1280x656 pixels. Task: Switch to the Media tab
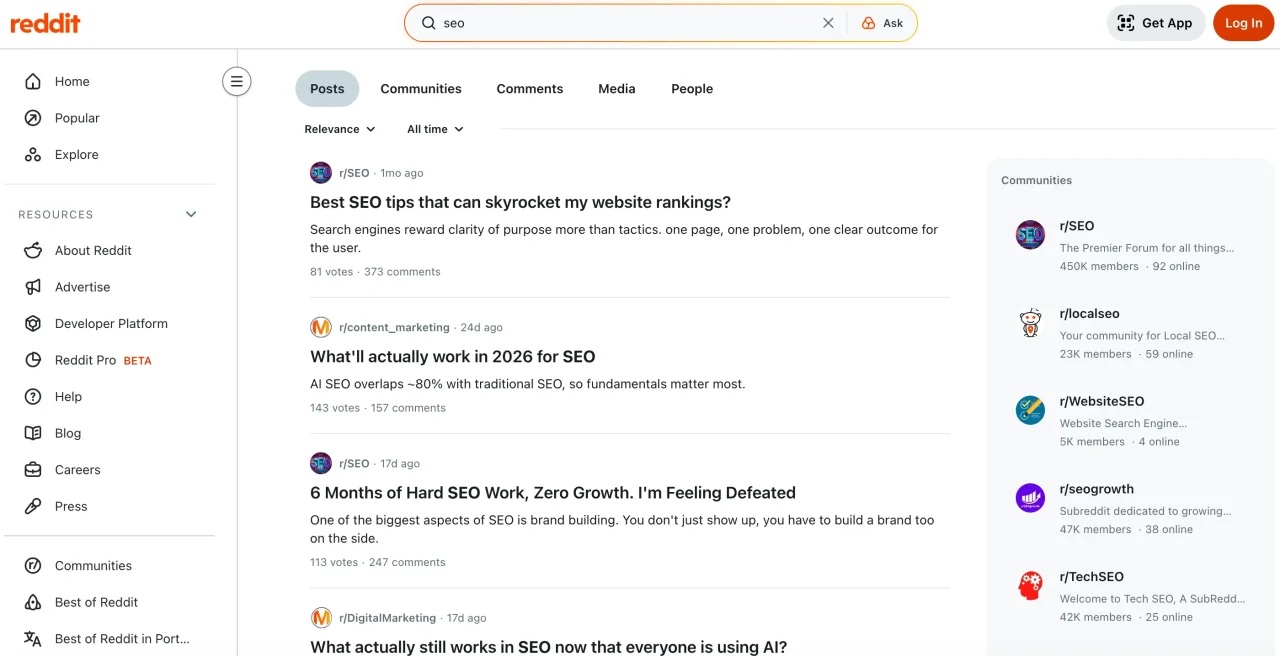(x=617, y=89)
